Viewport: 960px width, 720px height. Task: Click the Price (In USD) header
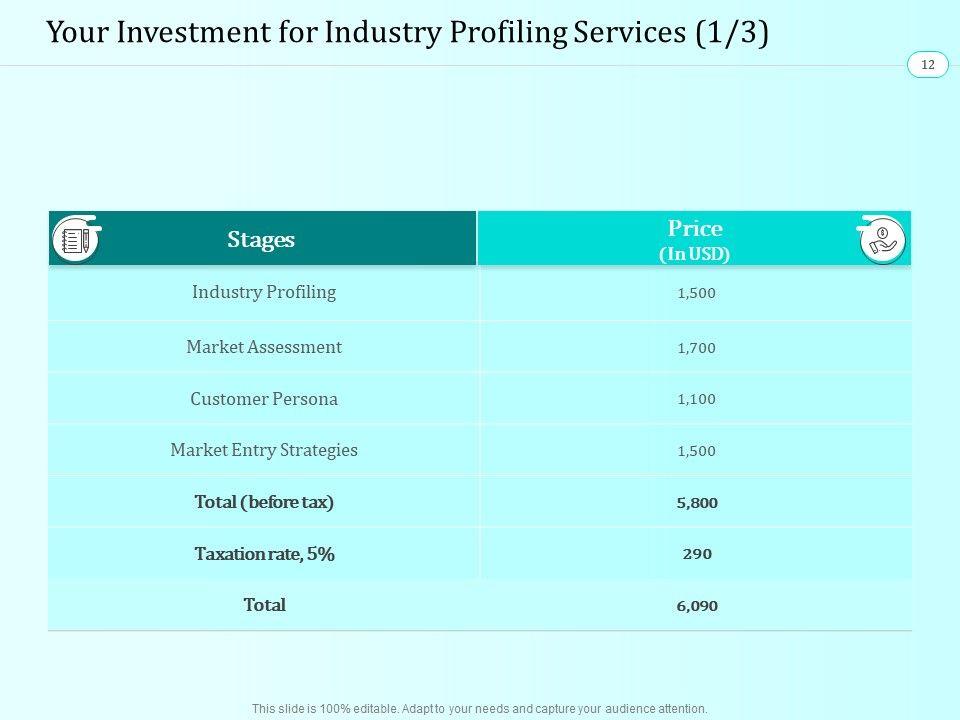tap(695, 240)
